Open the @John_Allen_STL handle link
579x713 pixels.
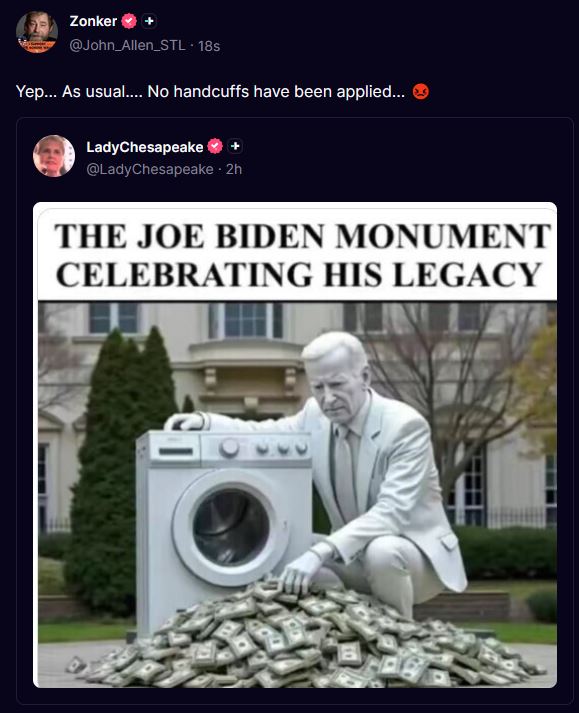(127, 45)
